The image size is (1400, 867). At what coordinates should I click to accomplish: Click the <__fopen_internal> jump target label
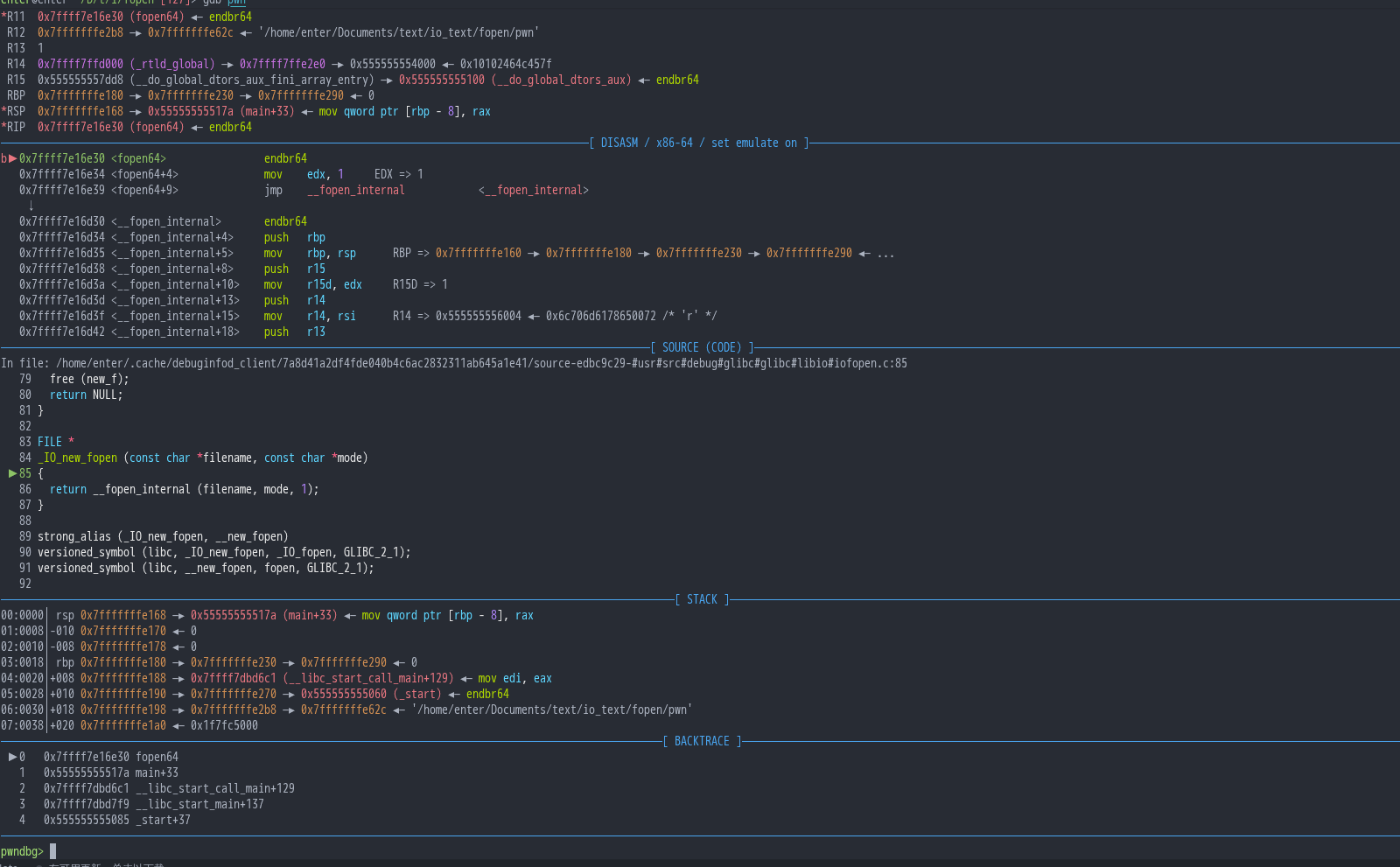[534, 190]
